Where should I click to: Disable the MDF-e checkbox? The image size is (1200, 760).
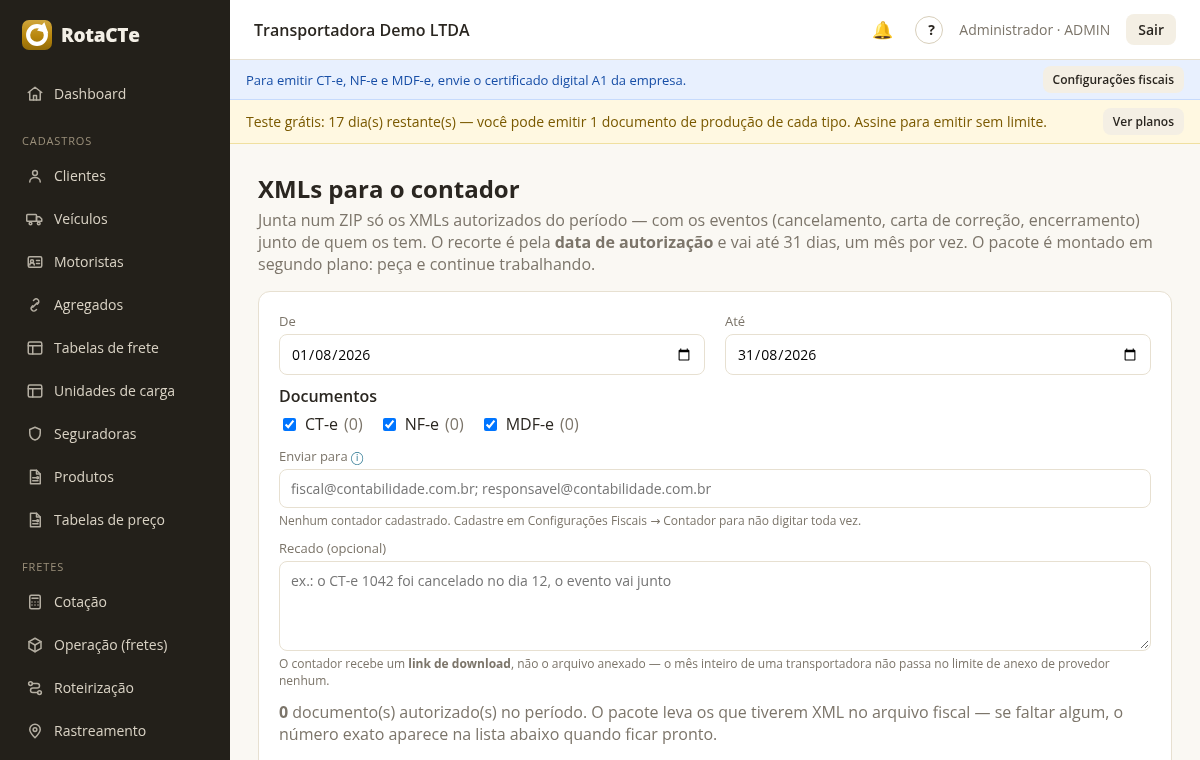pos(491,424)
